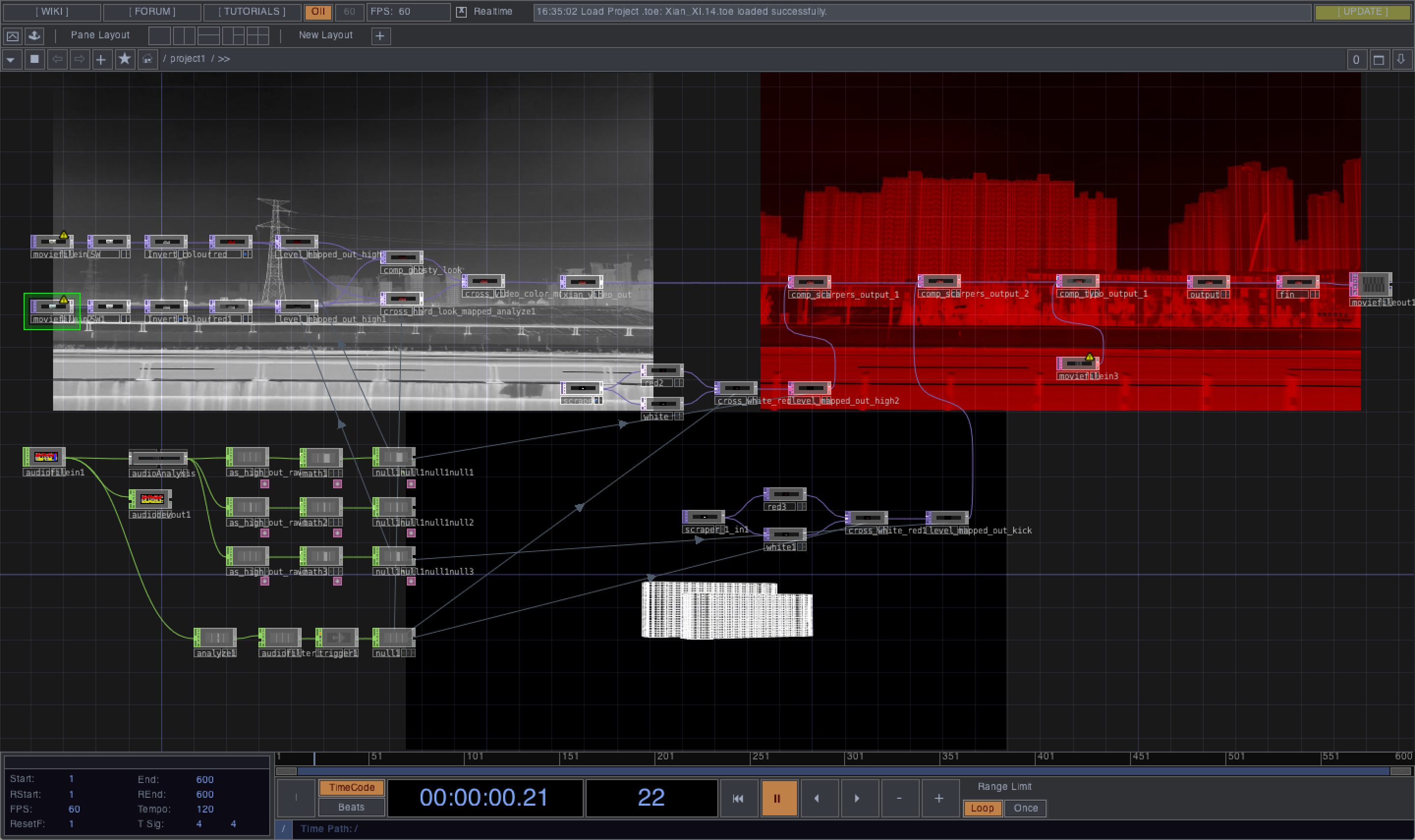Choose the three-pane layout icon

(x=233, y=36)
